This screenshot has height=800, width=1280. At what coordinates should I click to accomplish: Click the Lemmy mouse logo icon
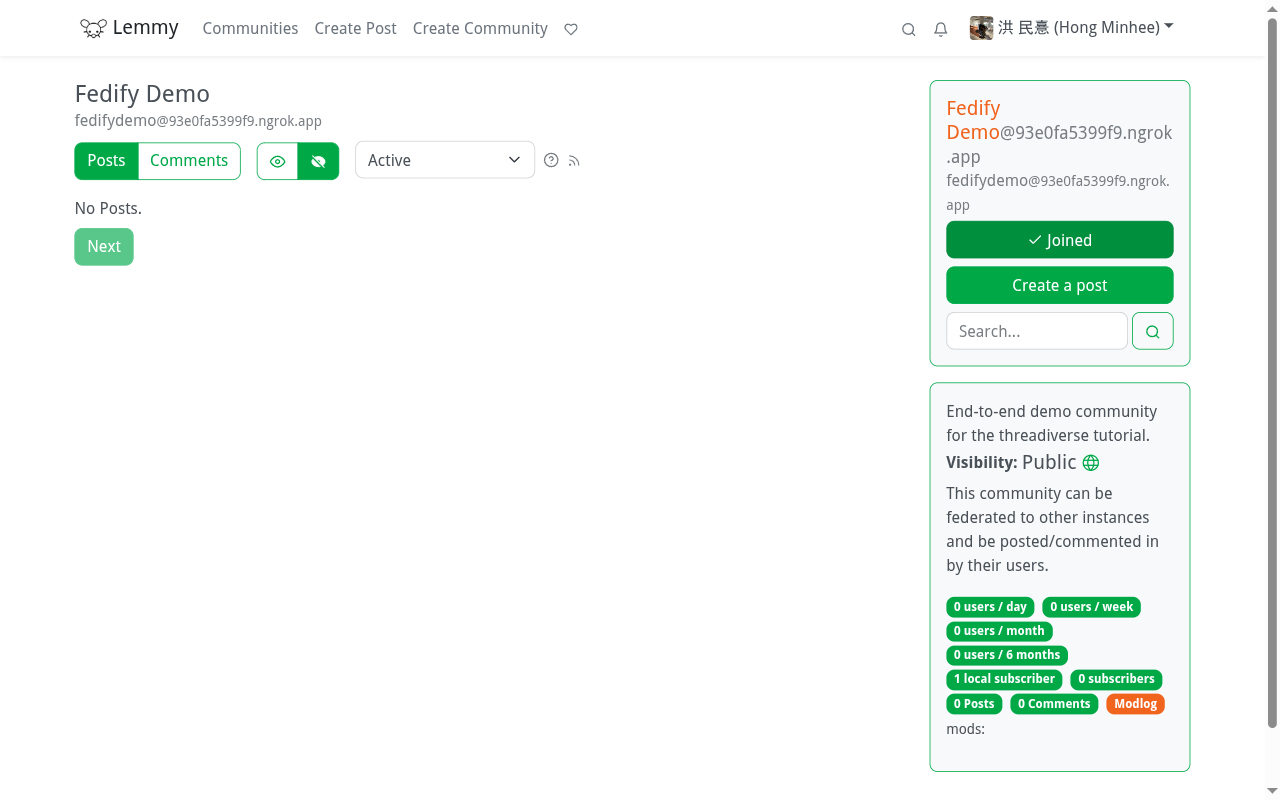point(93,28)
